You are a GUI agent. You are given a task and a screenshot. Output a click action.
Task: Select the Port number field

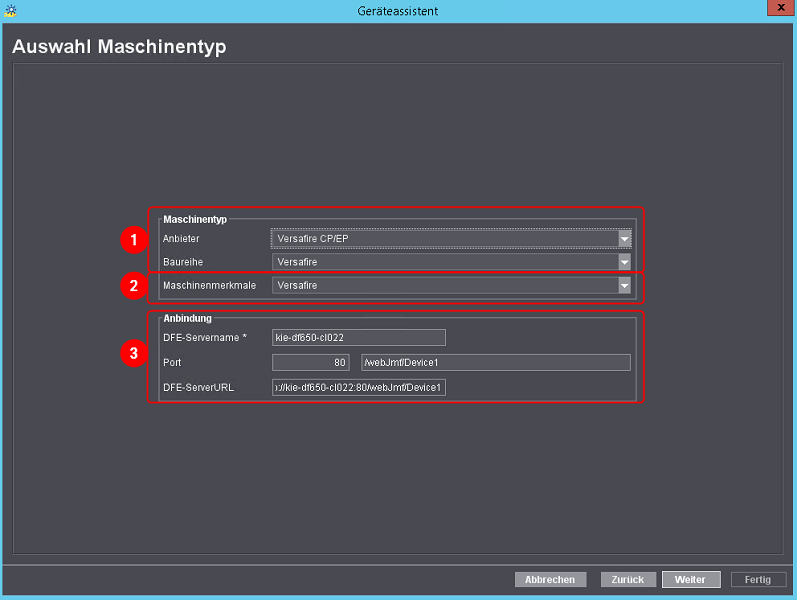click(310, 362)
